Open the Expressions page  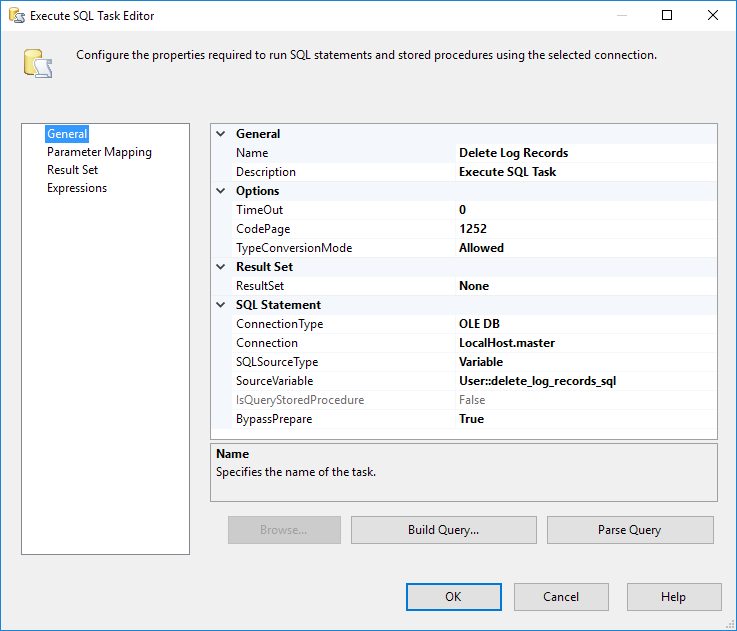coord(77,188)
